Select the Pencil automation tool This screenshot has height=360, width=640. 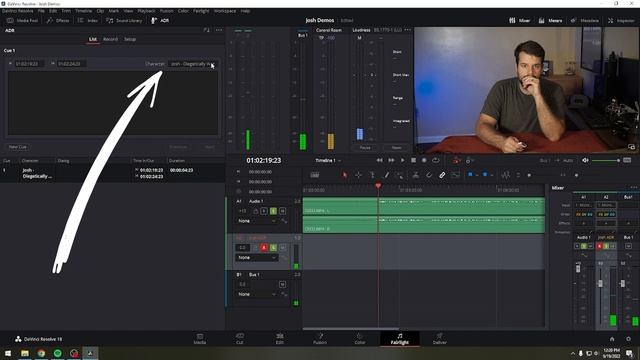[x=386, y=175]
